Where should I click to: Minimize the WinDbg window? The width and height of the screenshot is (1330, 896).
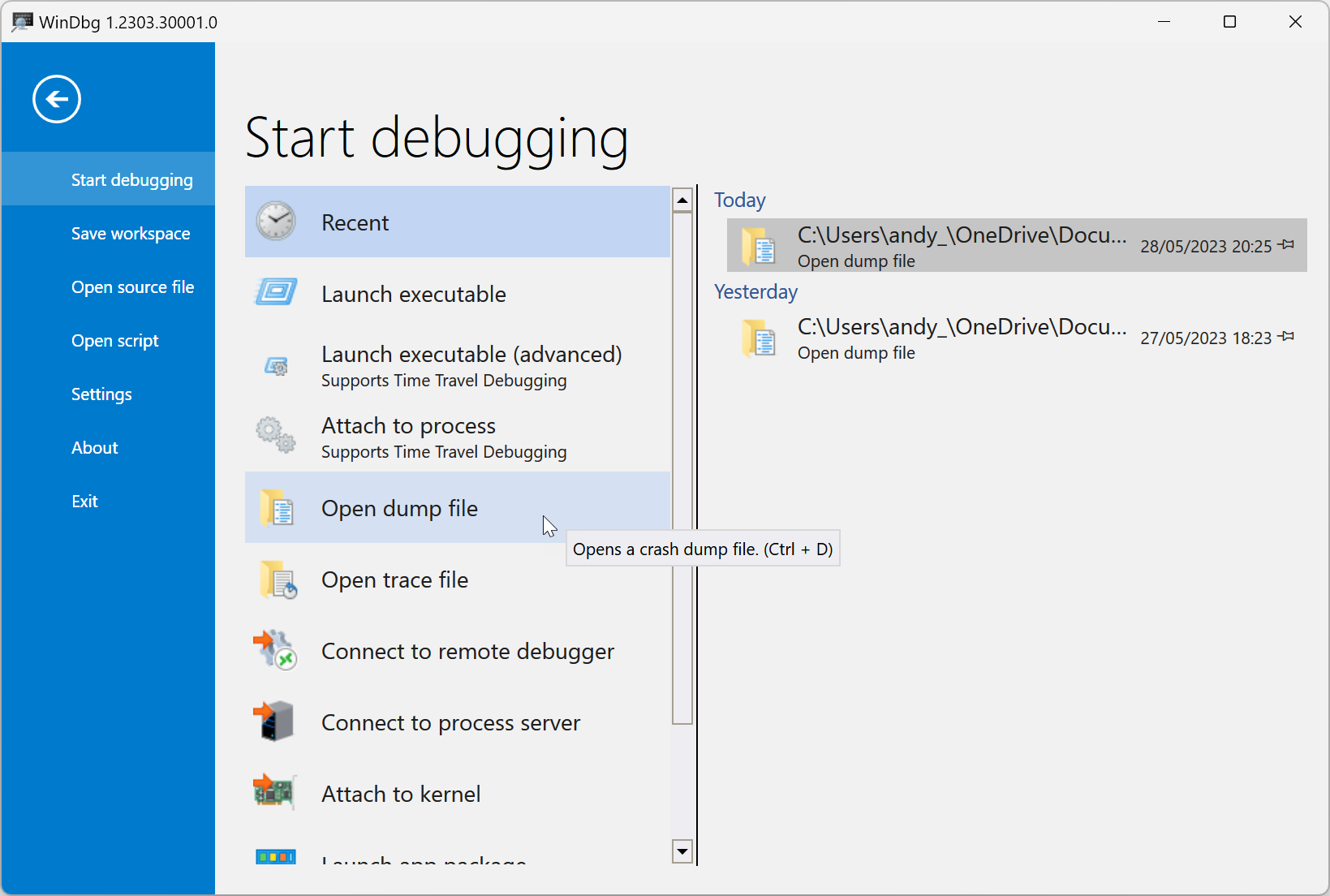[1164, 22]
